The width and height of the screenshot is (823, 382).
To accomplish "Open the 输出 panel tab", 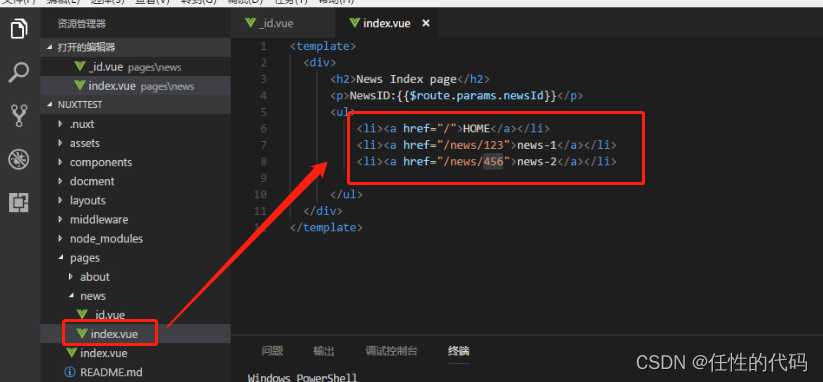I will (x=324, y=351).
